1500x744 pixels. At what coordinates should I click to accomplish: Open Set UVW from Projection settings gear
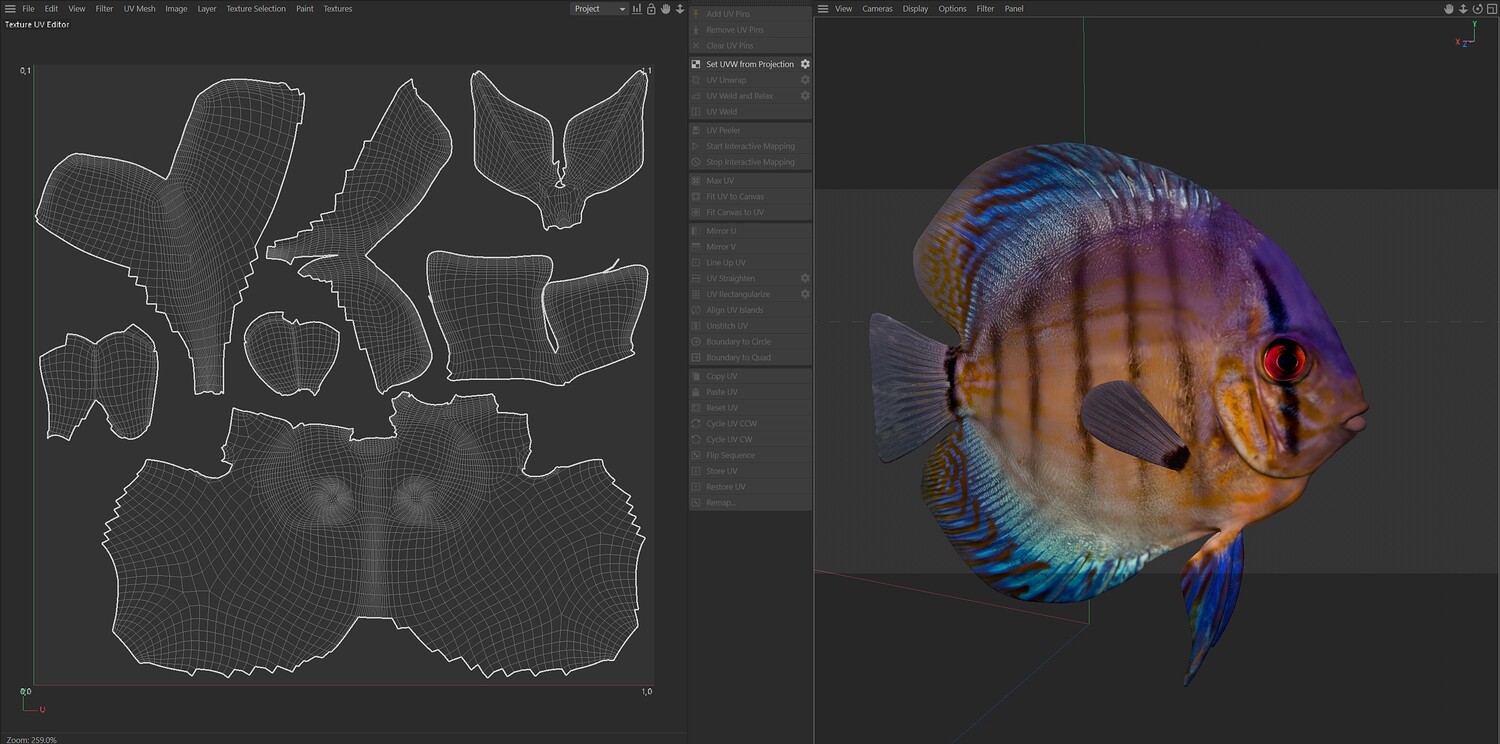pos(805,64)
